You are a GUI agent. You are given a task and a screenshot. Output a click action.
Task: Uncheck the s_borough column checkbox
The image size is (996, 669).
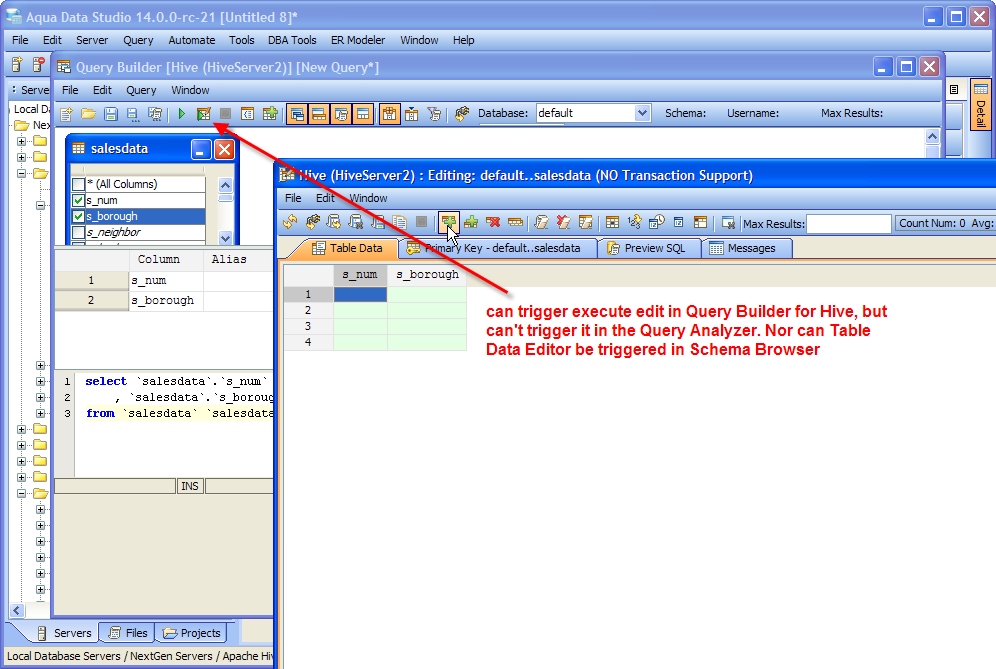(x=79, y=216)
